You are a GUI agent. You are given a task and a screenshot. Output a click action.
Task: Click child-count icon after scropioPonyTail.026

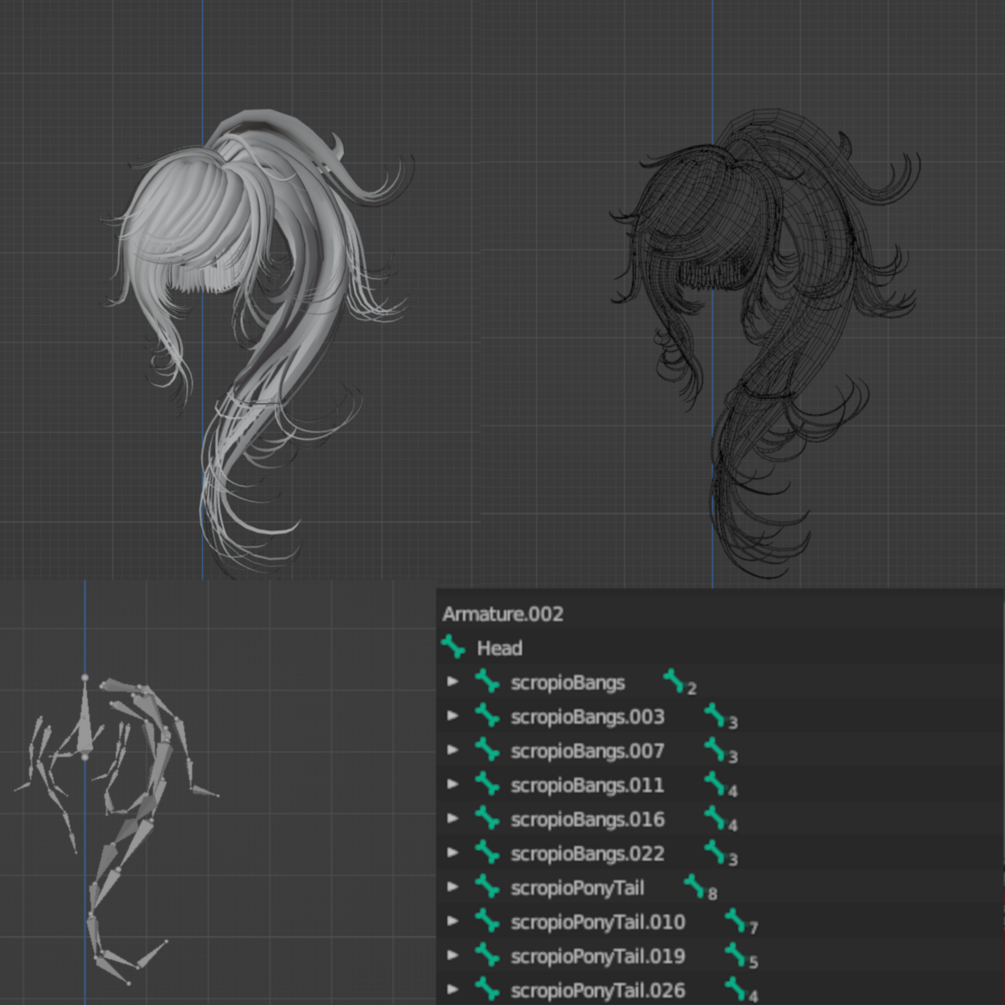click(741, 990)
